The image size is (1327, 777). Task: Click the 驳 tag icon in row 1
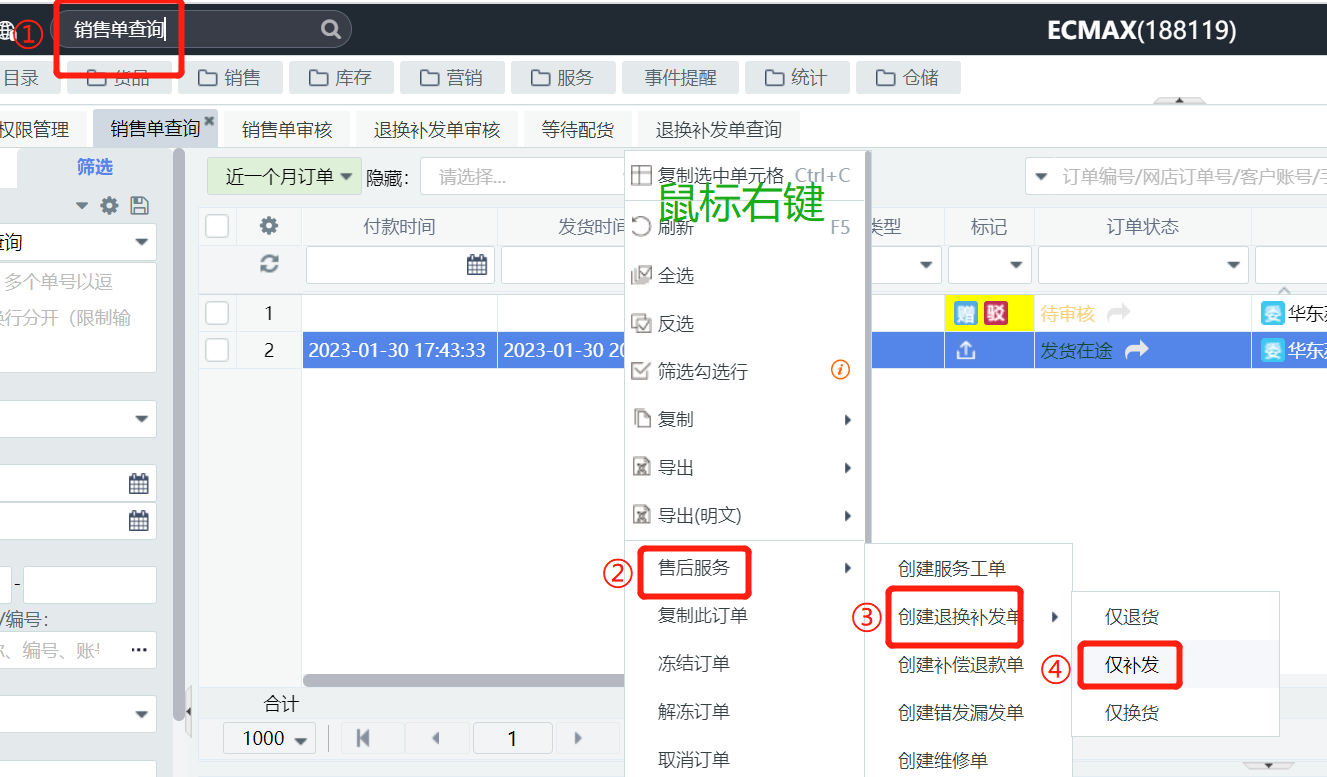coord(995,313)
